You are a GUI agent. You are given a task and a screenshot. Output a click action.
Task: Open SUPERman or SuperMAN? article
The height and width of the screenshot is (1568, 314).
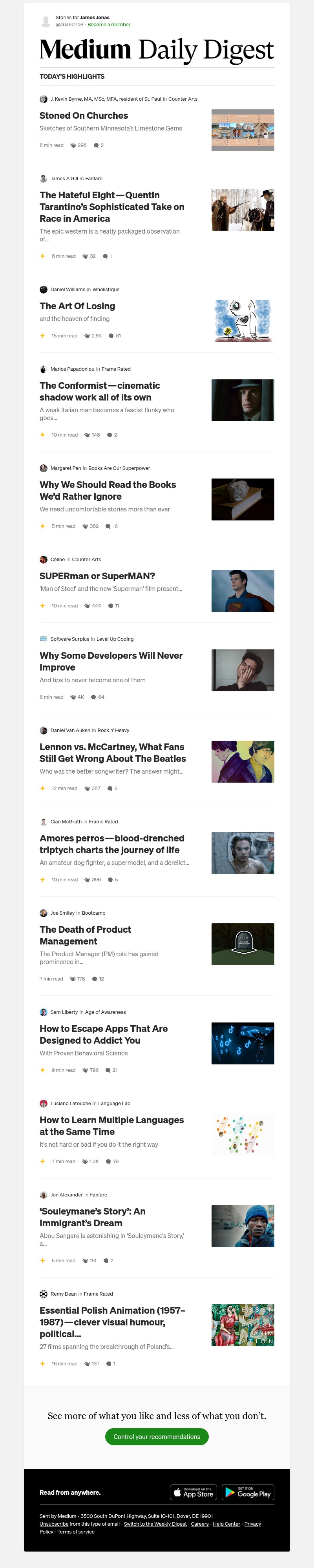98,576
